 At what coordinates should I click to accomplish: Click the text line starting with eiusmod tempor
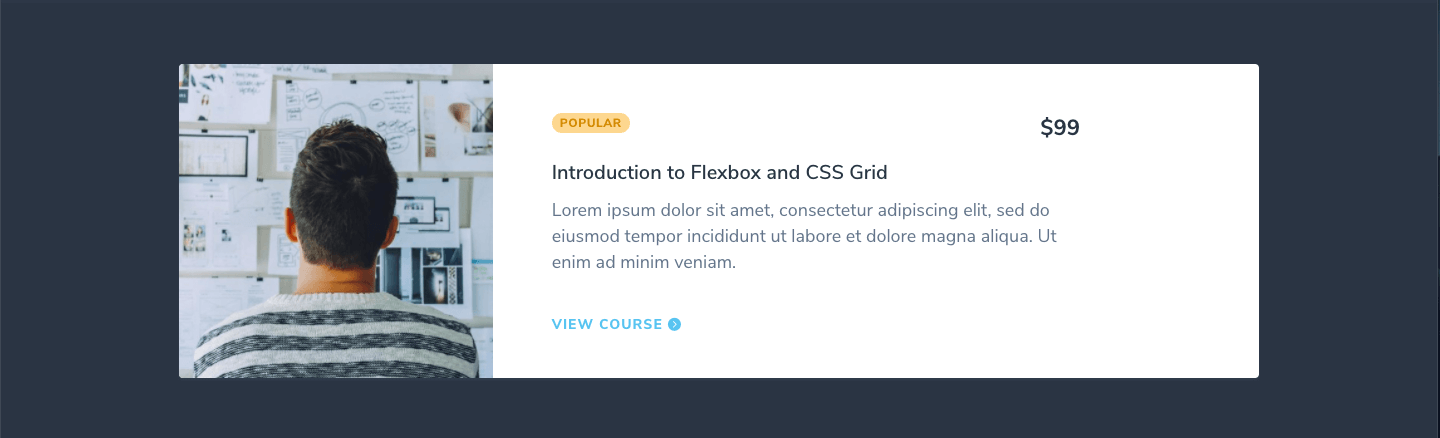click(804, 237)
